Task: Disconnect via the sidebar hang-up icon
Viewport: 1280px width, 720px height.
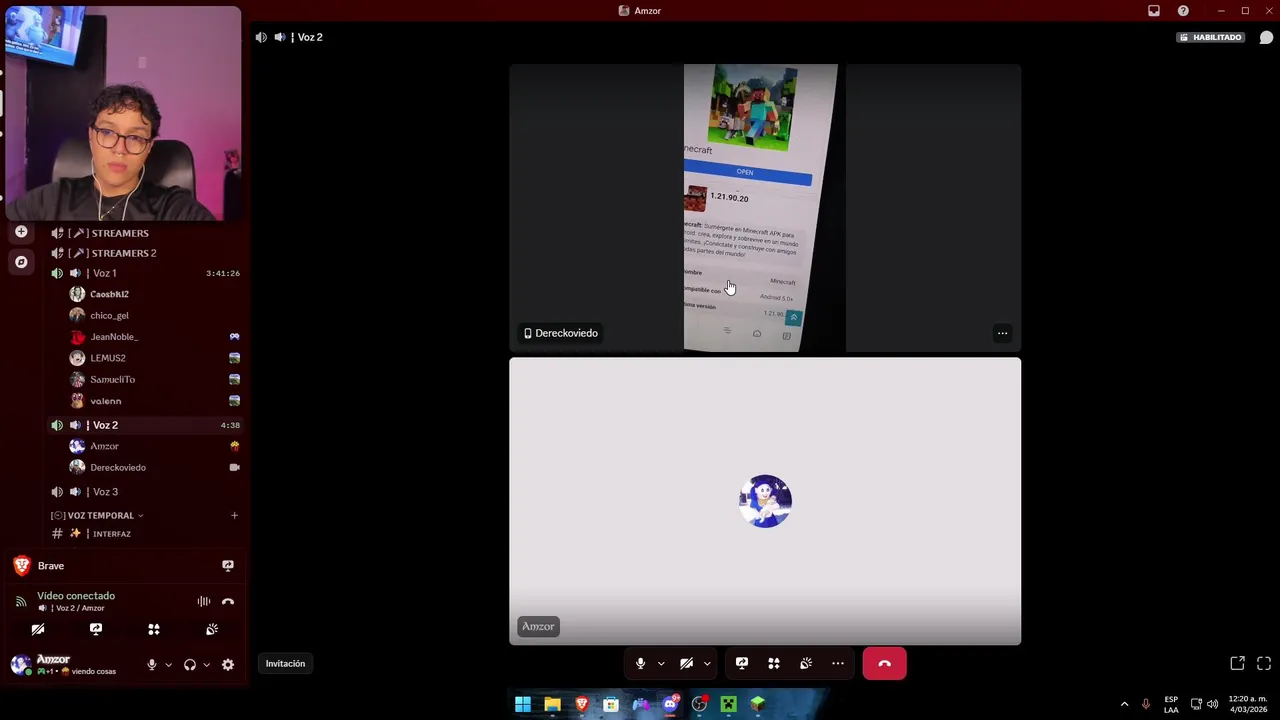Action: tap(228, 601)
